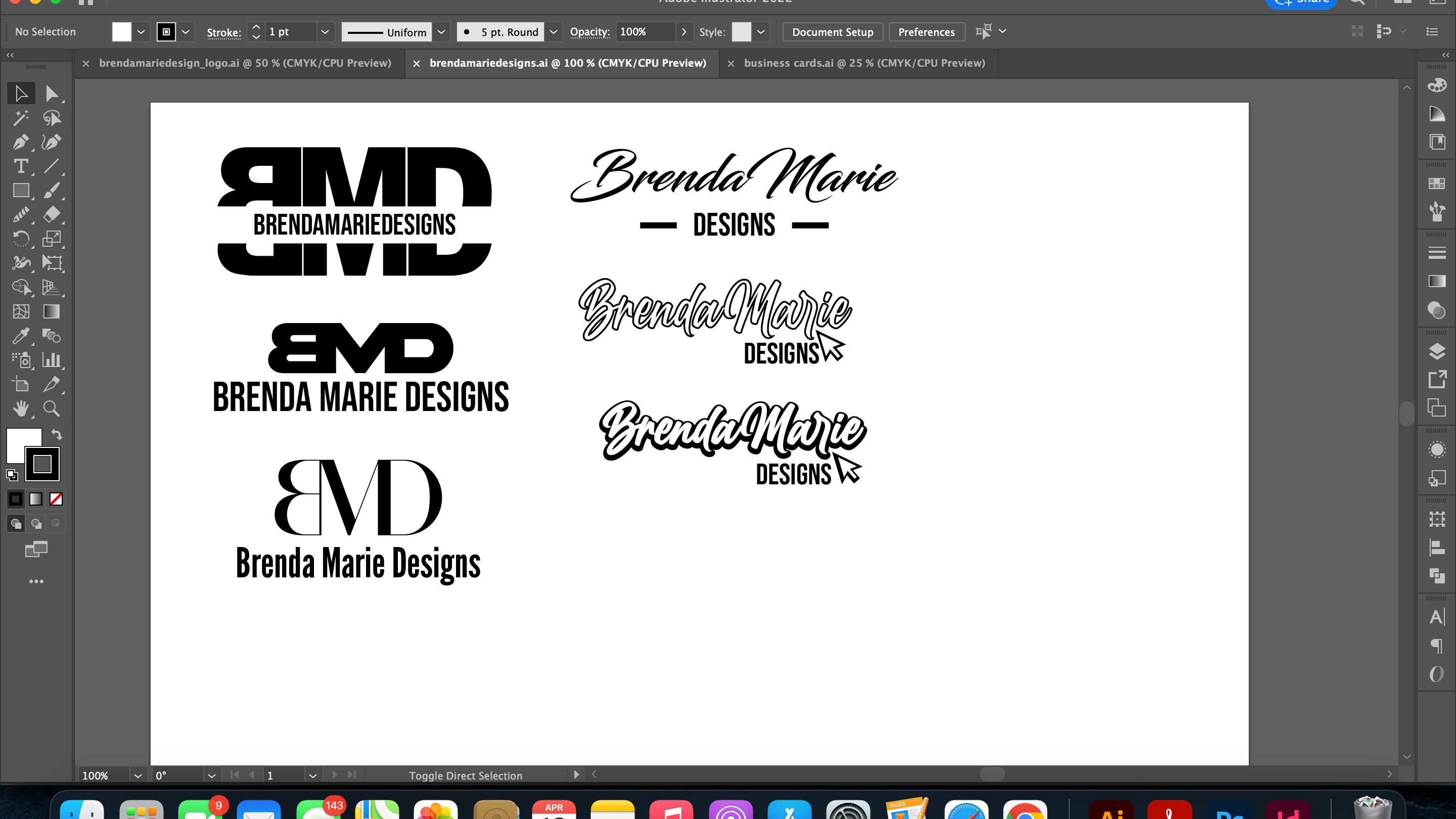Select the Gradient tool
Viewport: 1456px width, 819px height.
(52, 311)
